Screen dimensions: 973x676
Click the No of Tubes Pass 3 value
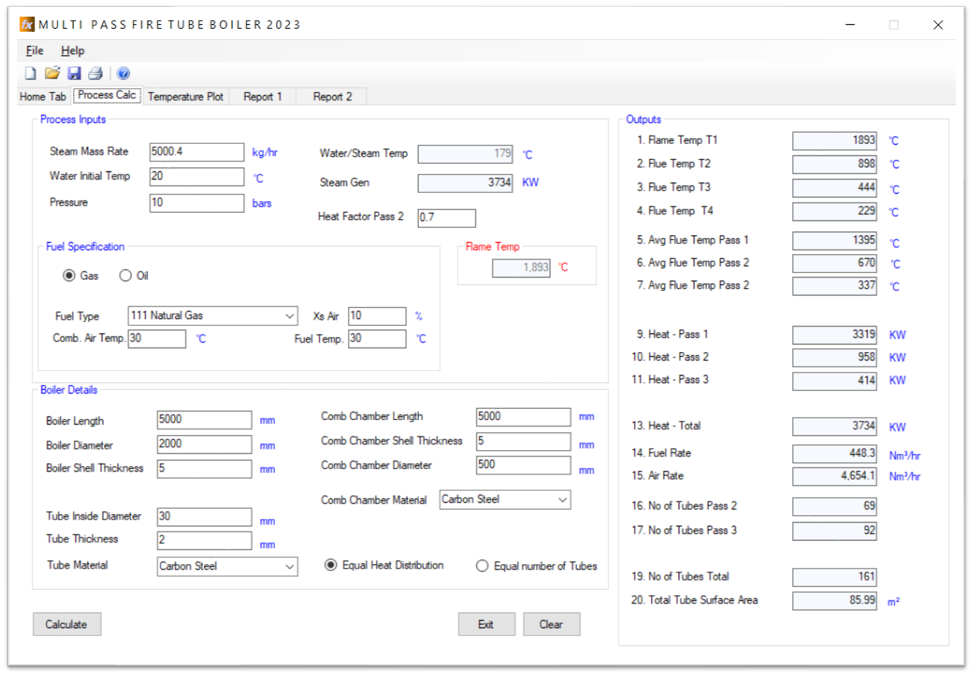(x=835, y=531)
